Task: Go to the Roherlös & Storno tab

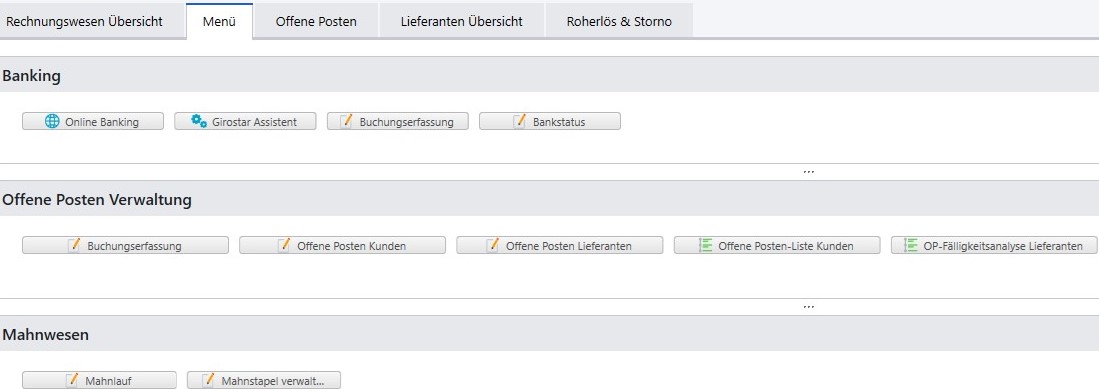Action: click(x=620, y=21)
